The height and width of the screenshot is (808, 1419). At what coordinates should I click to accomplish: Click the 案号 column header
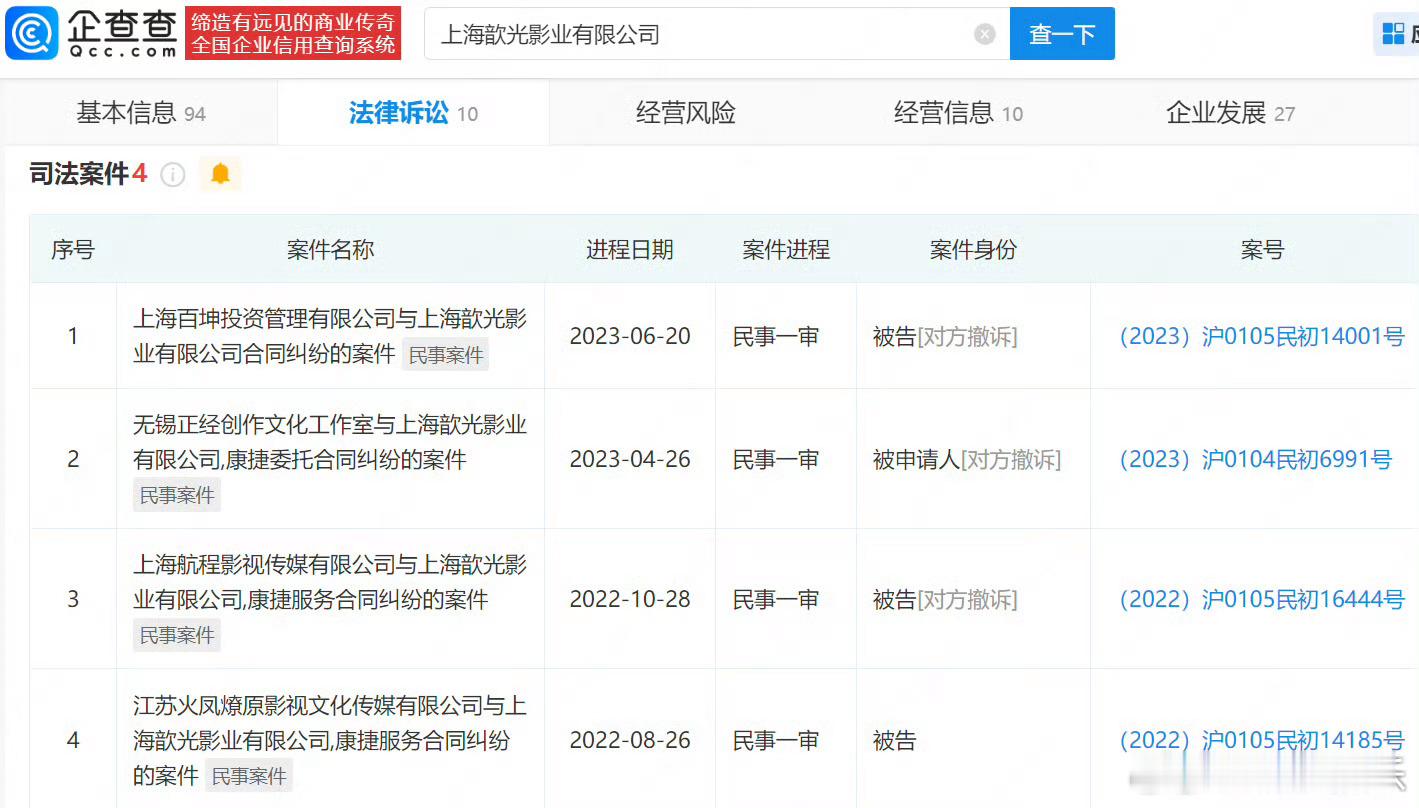pyautogui.click(x=1262, y=250)
